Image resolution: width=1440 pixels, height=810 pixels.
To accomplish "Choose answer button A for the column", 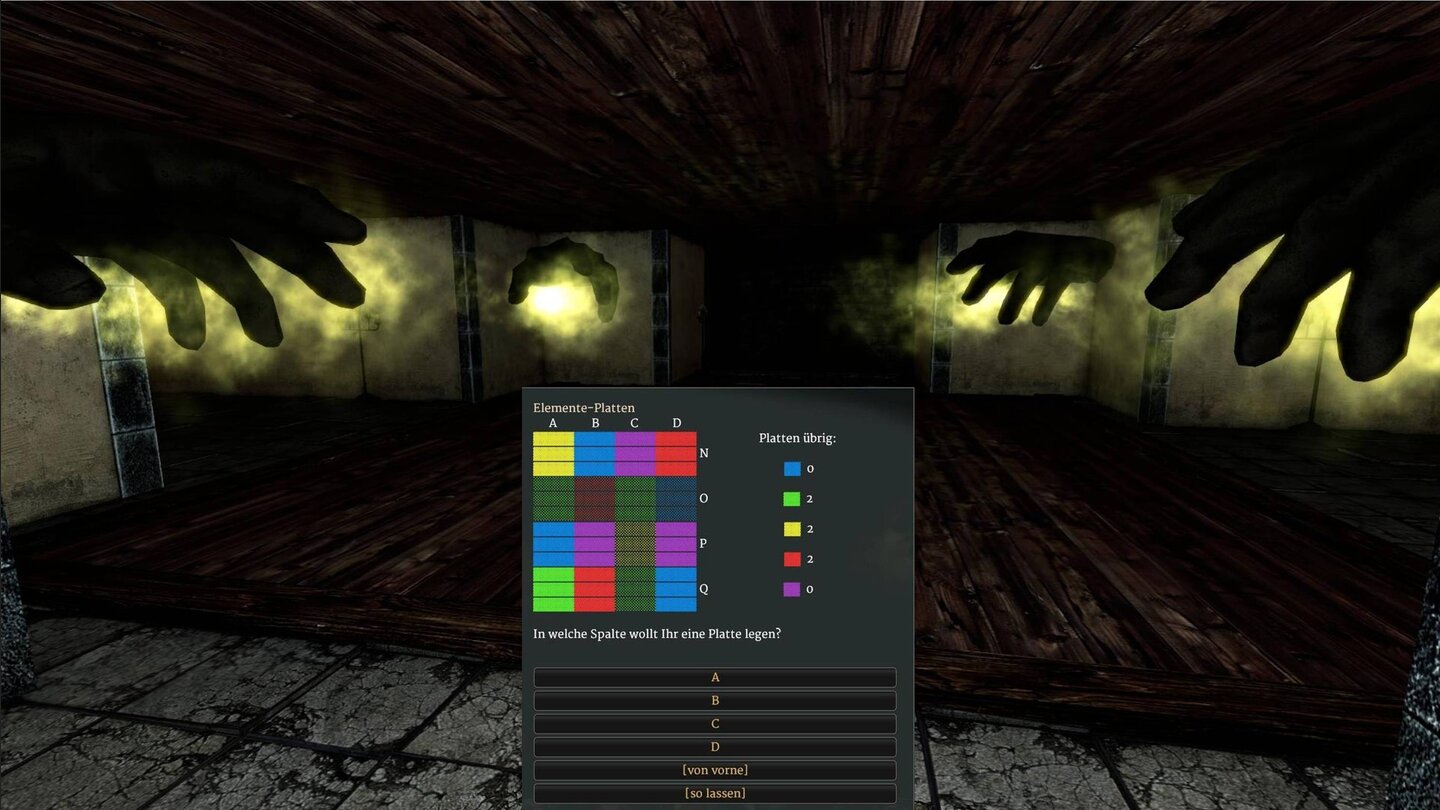I will click(715, 678).
